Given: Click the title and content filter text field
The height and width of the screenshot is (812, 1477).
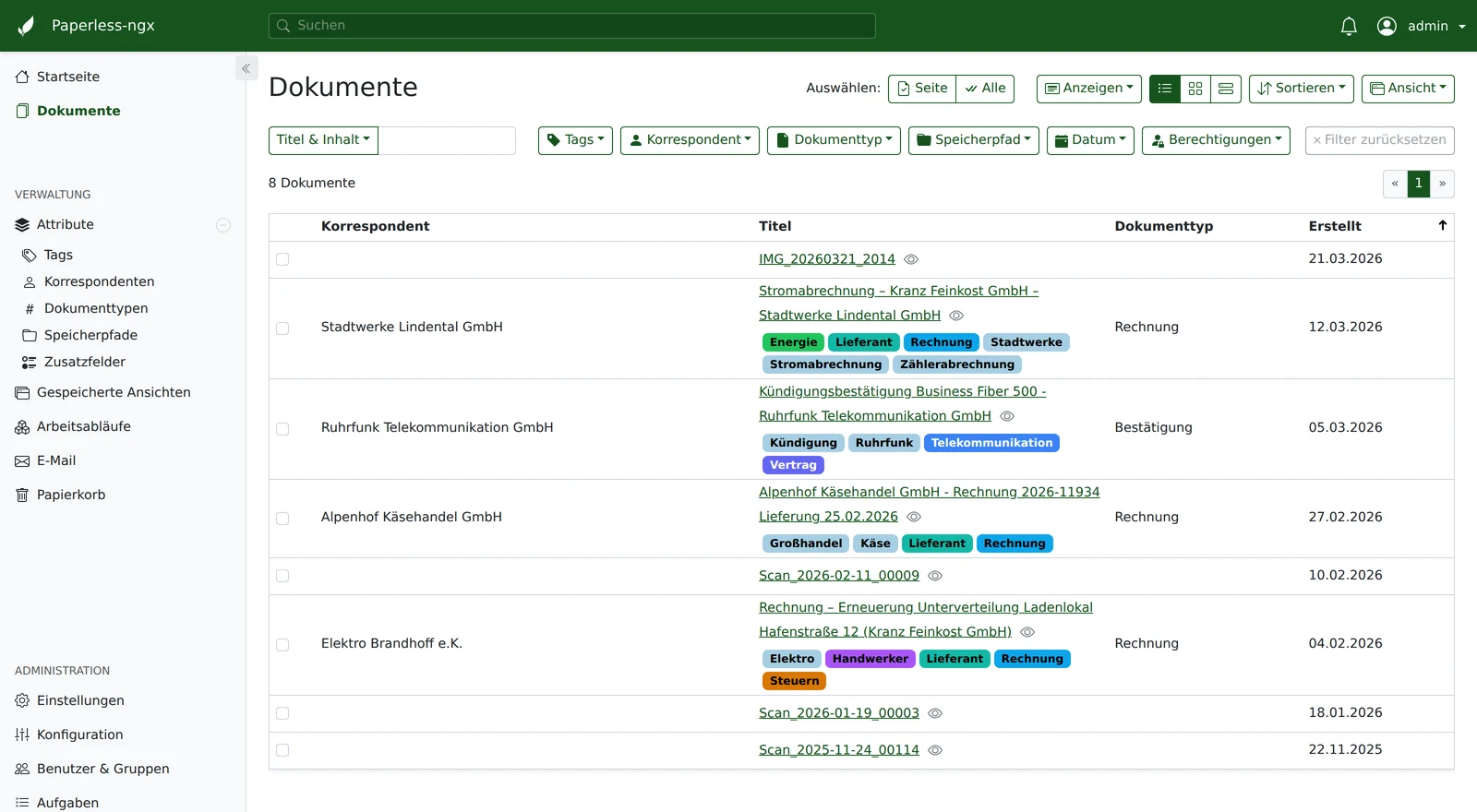Looking at the screenshot, I should 447,140.
